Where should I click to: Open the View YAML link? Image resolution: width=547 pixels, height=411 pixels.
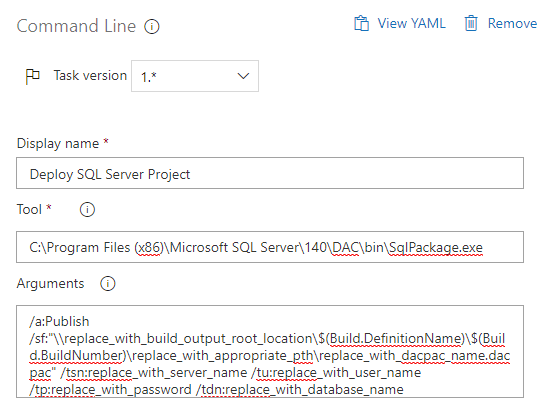pyautogui.click(x=411, y=23)
